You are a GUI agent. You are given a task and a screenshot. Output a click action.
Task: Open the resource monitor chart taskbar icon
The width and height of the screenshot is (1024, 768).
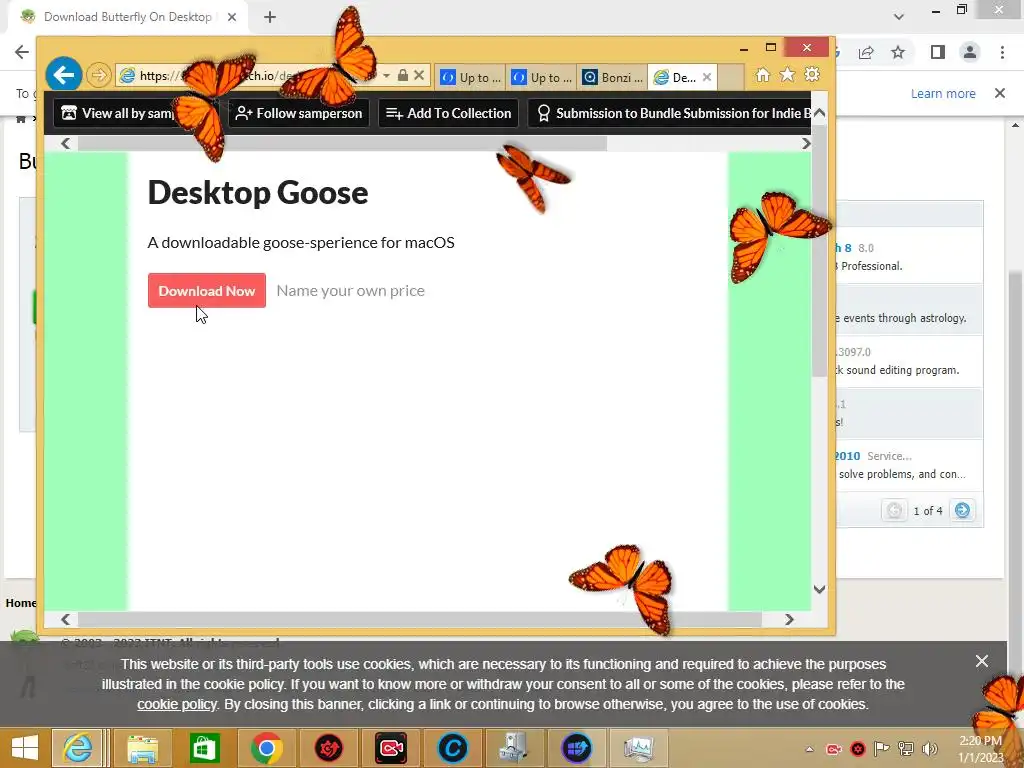coord(638,748)
